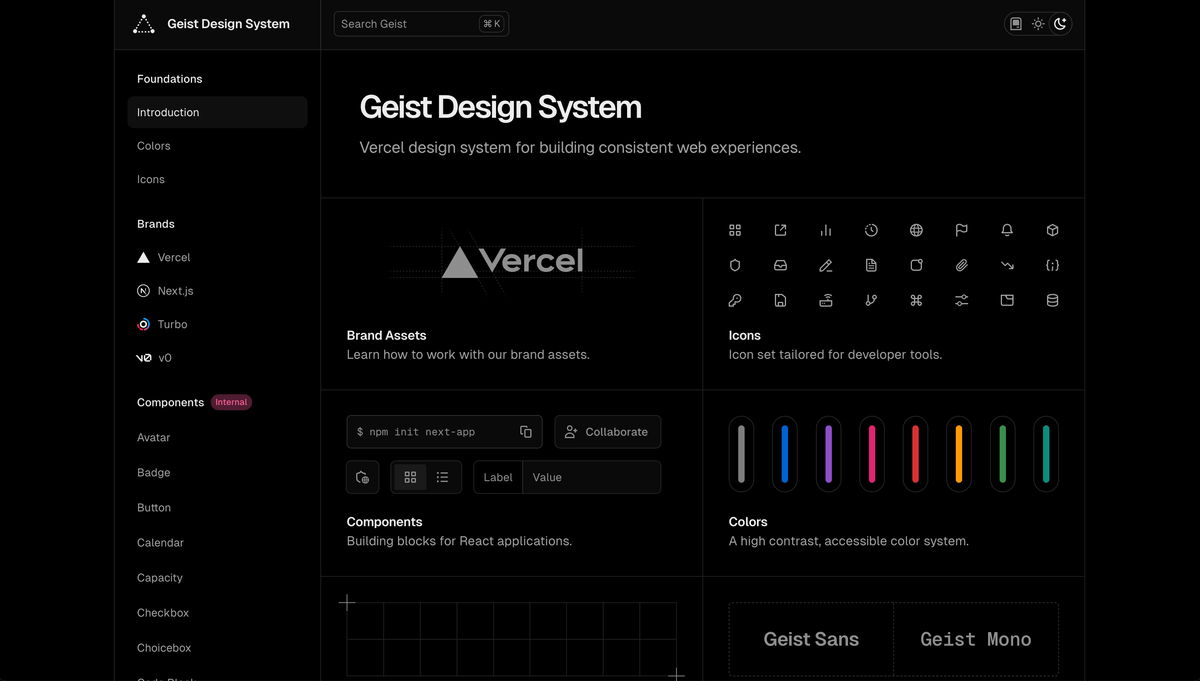Click the wifi router icon
The width and height of the screenshot is (1200, 681).
pyautogui.click(x=826, y=300)
